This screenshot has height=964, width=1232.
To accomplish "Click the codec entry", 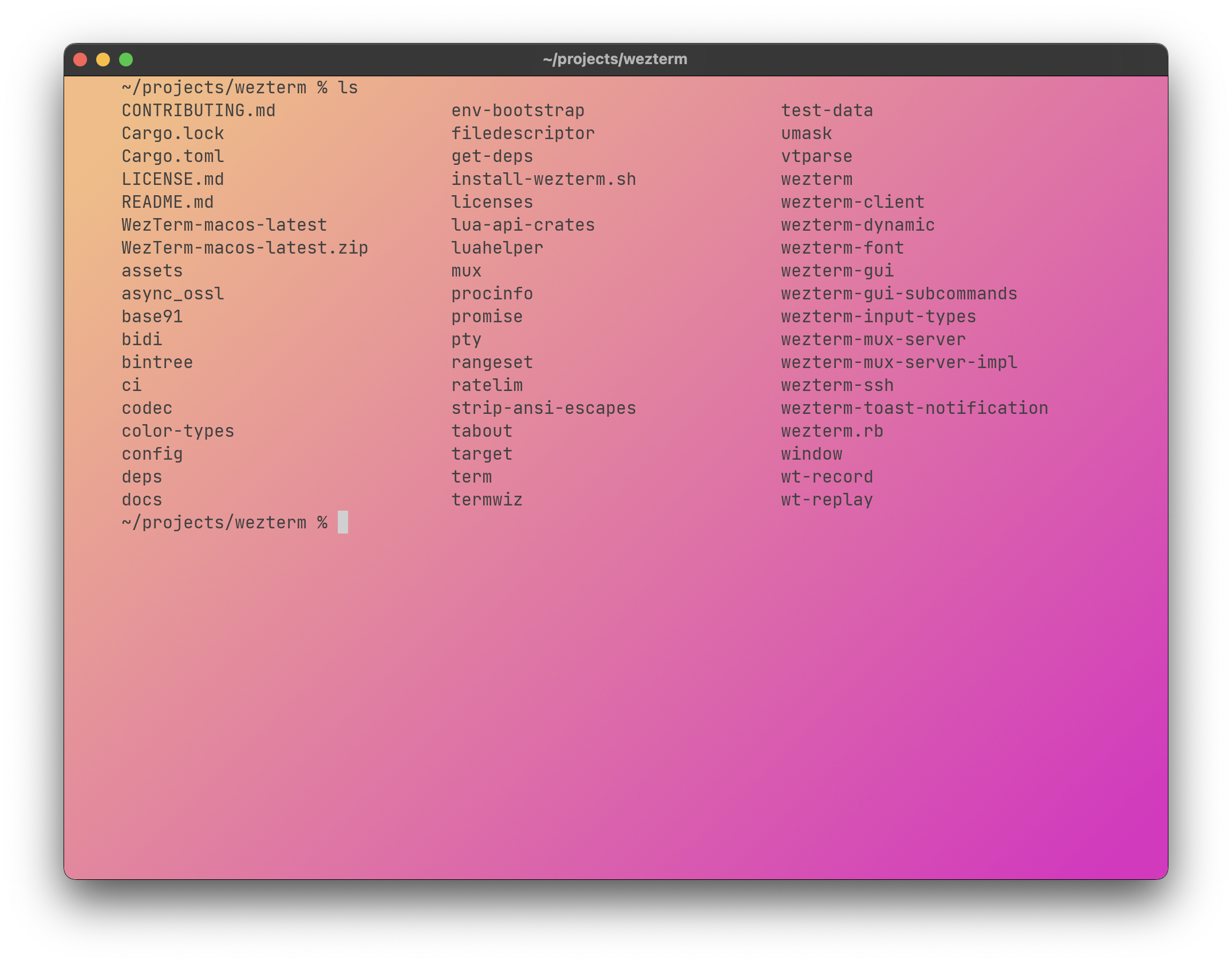I will [x=147, y=408].
